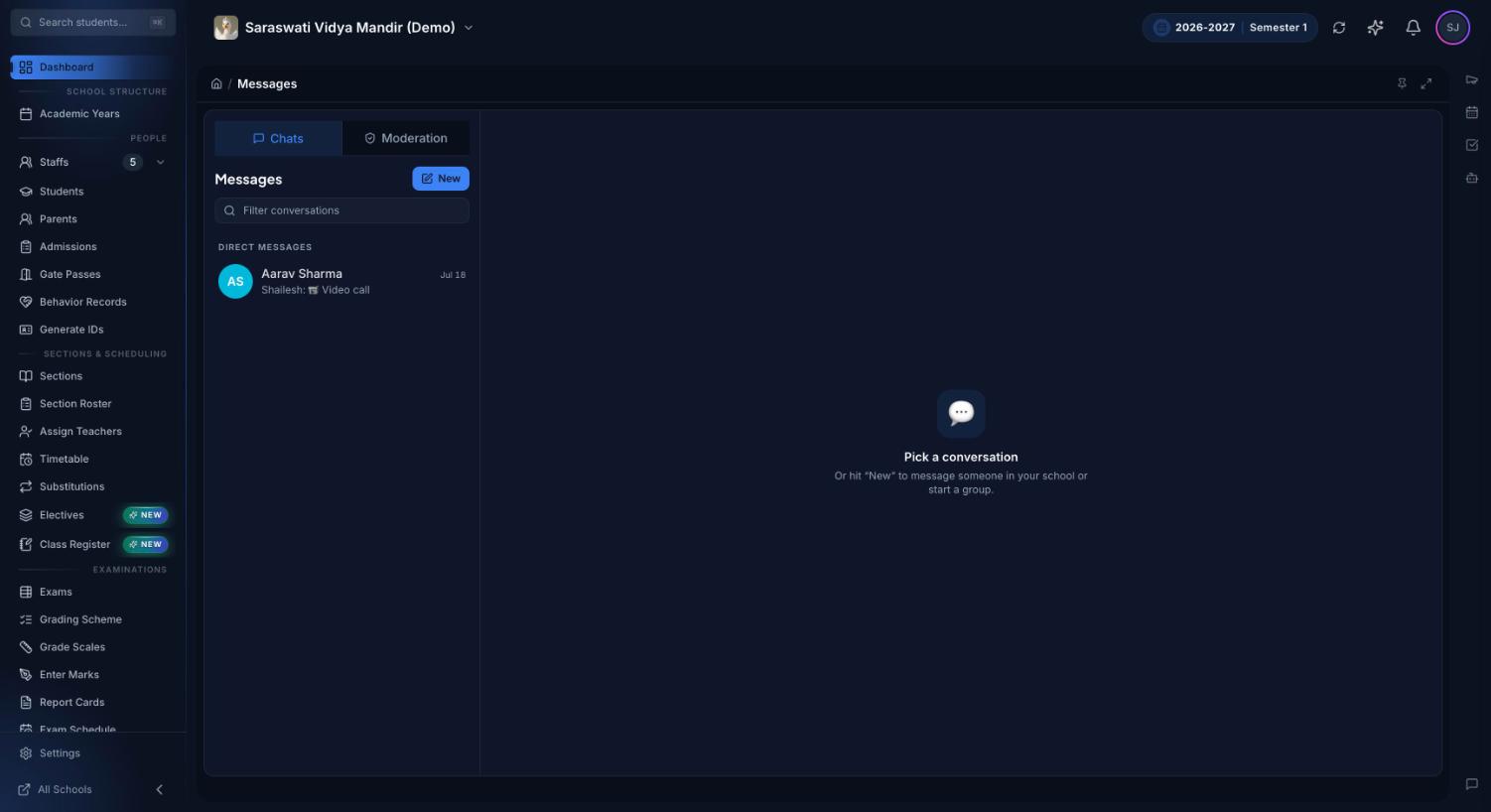The image size is (1491, 812).
Task: Open the Students page
Action: pyautogui.click(x=93, y=192)
